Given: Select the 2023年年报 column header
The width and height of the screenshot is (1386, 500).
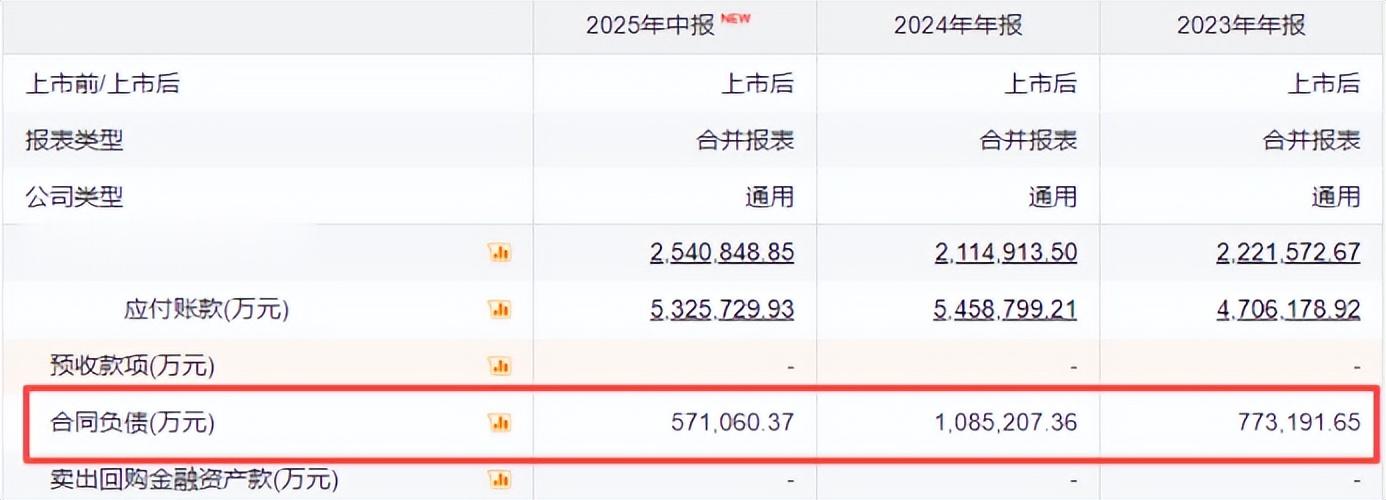Looking at the screenshot, I should pyautogui.click(x=1241, y=26).
